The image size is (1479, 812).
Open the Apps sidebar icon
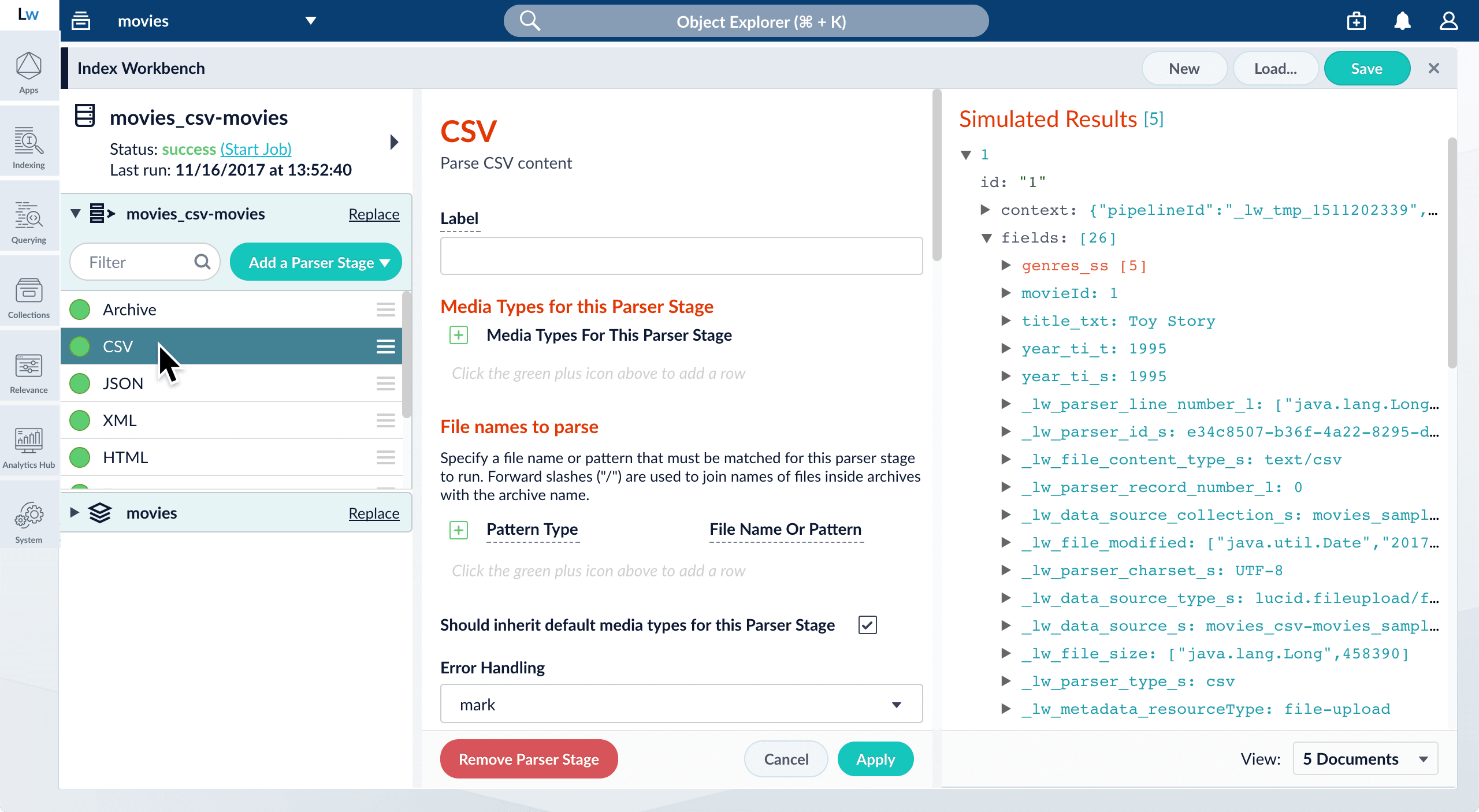pos(29,73)
